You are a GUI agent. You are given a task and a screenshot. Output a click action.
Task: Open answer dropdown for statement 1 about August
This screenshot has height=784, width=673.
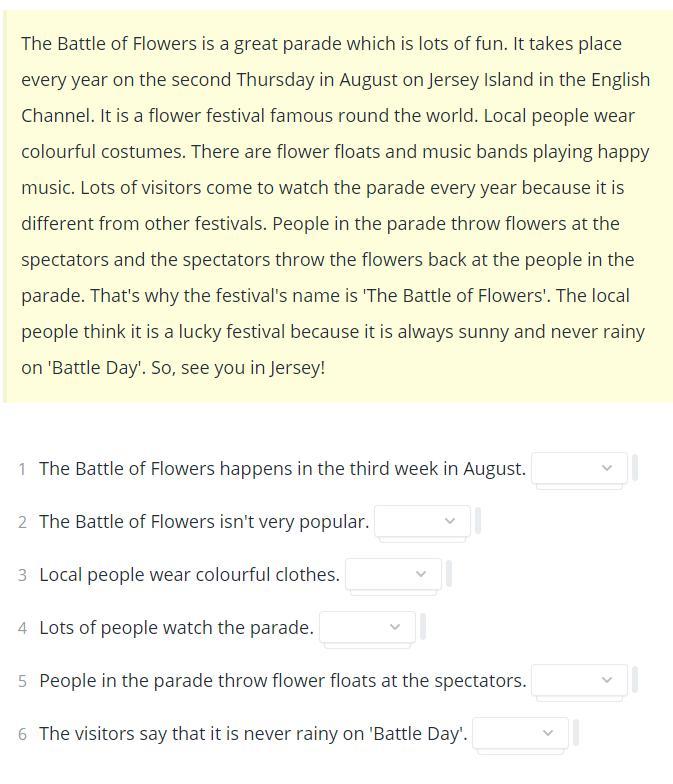[x=579, y=468]
